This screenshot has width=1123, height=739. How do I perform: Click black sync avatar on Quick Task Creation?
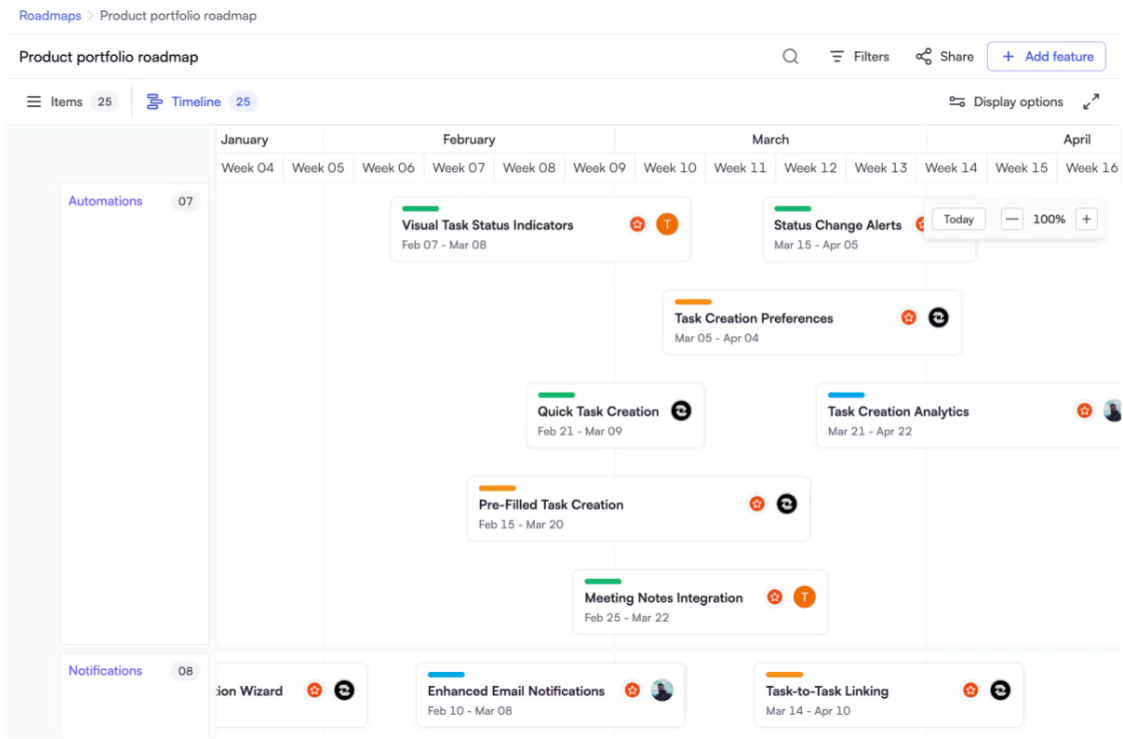(x=681, y=410)
